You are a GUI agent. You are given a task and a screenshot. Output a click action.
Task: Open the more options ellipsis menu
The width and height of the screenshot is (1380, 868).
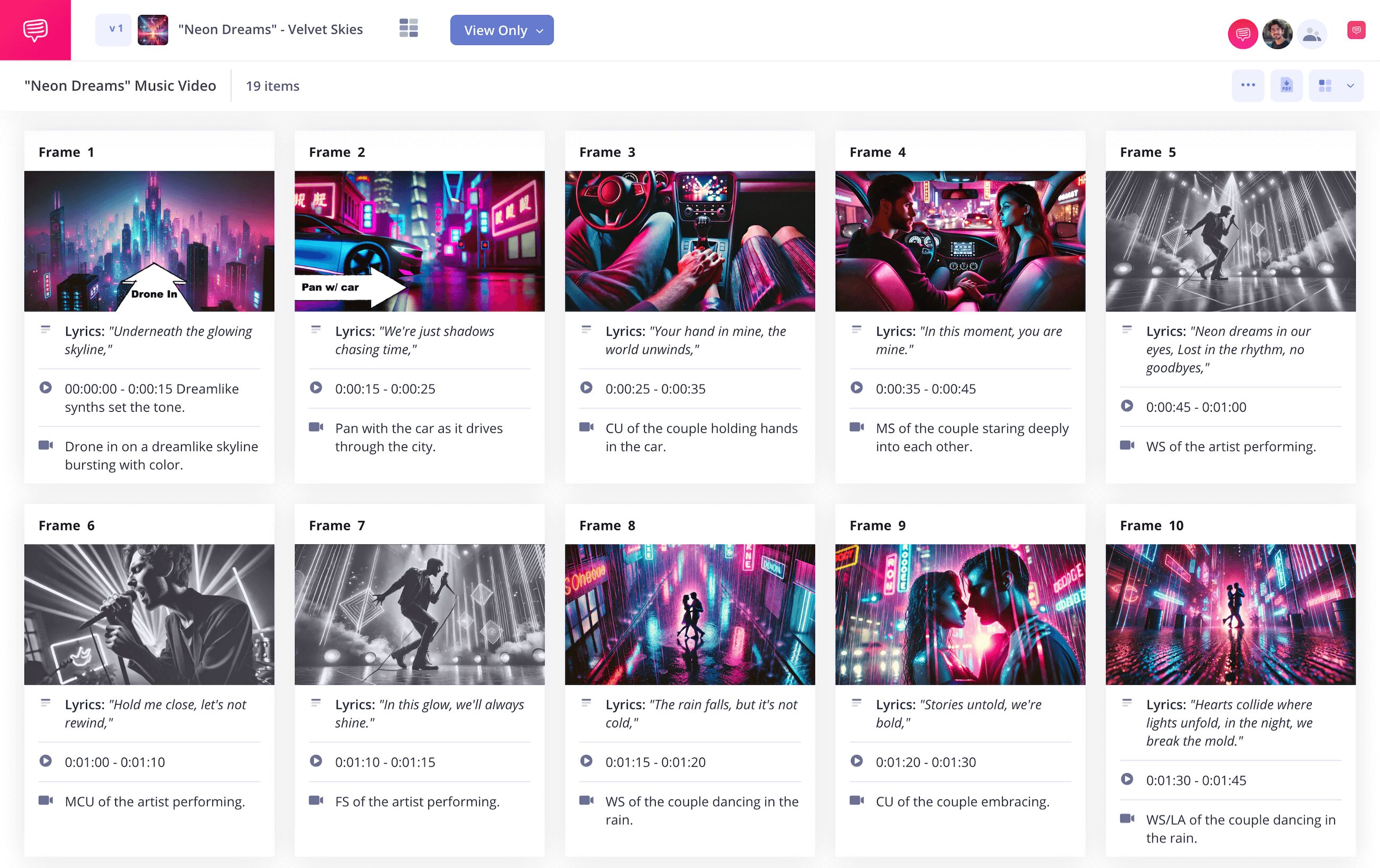(1248, 85)
